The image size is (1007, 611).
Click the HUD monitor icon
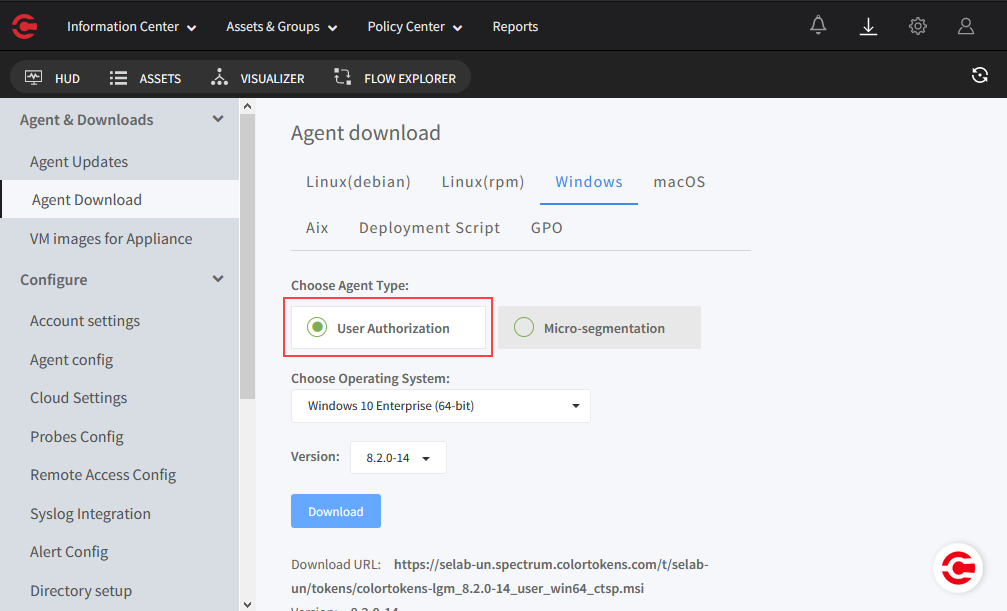[33, 78]
